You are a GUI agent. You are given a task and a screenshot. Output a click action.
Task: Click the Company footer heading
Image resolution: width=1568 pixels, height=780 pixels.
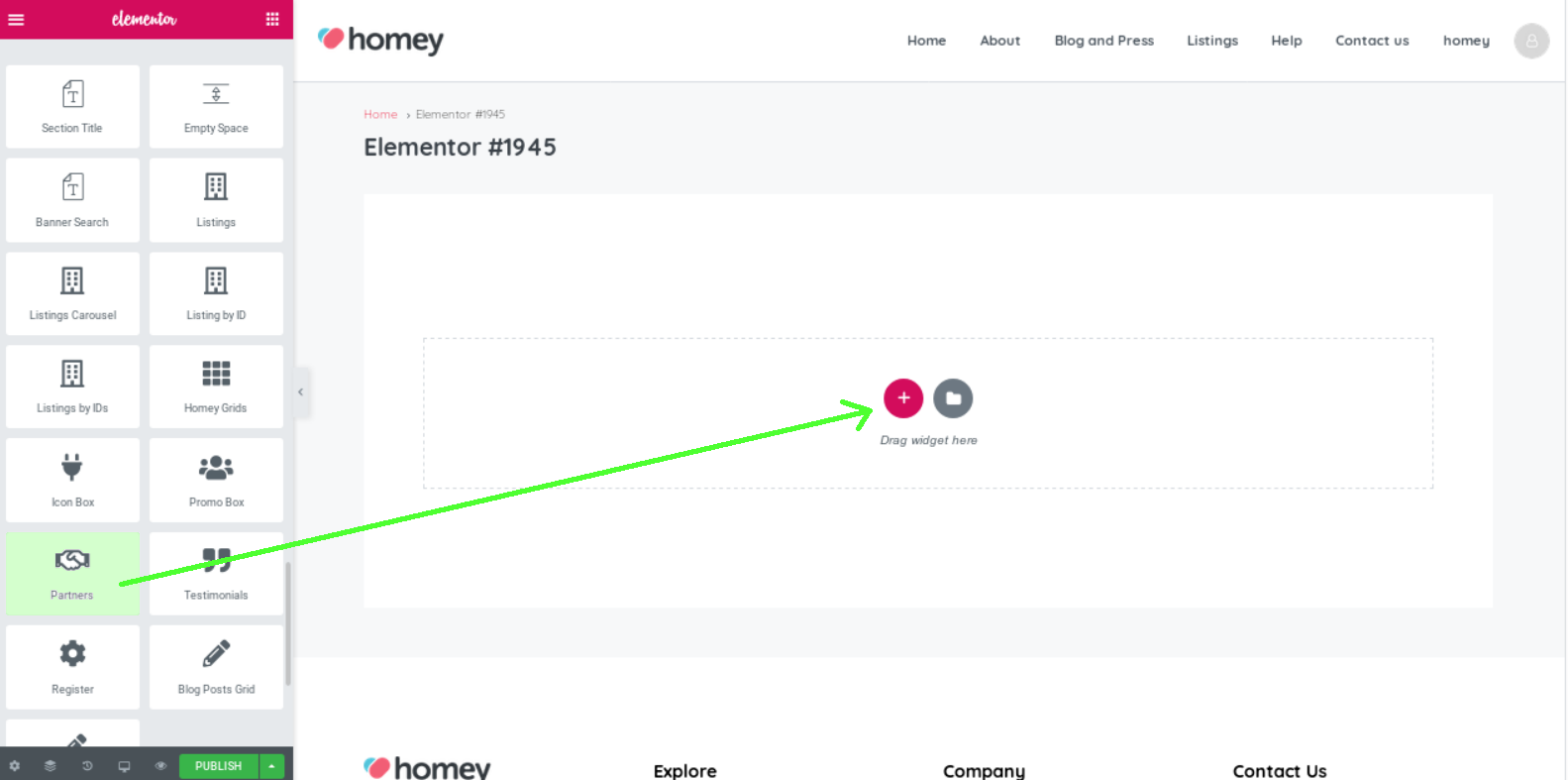(984, 770)
